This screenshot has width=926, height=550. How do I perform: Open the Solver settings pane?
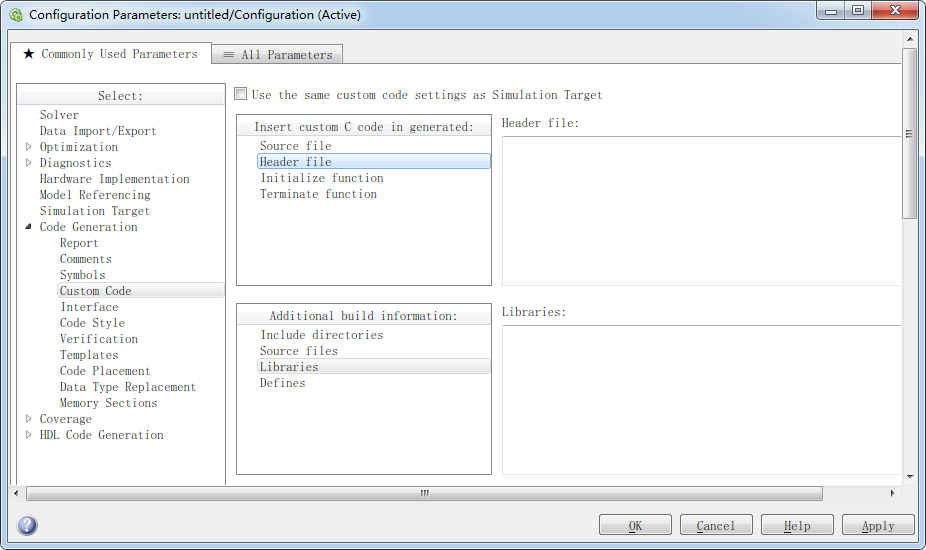(59, 115)
